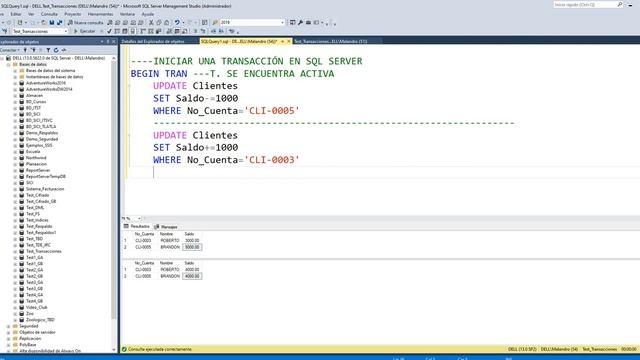The image size is (640, 360).
Task: Expand the AdventureWorks2016 database node
Action: click(x=15, y=83)
